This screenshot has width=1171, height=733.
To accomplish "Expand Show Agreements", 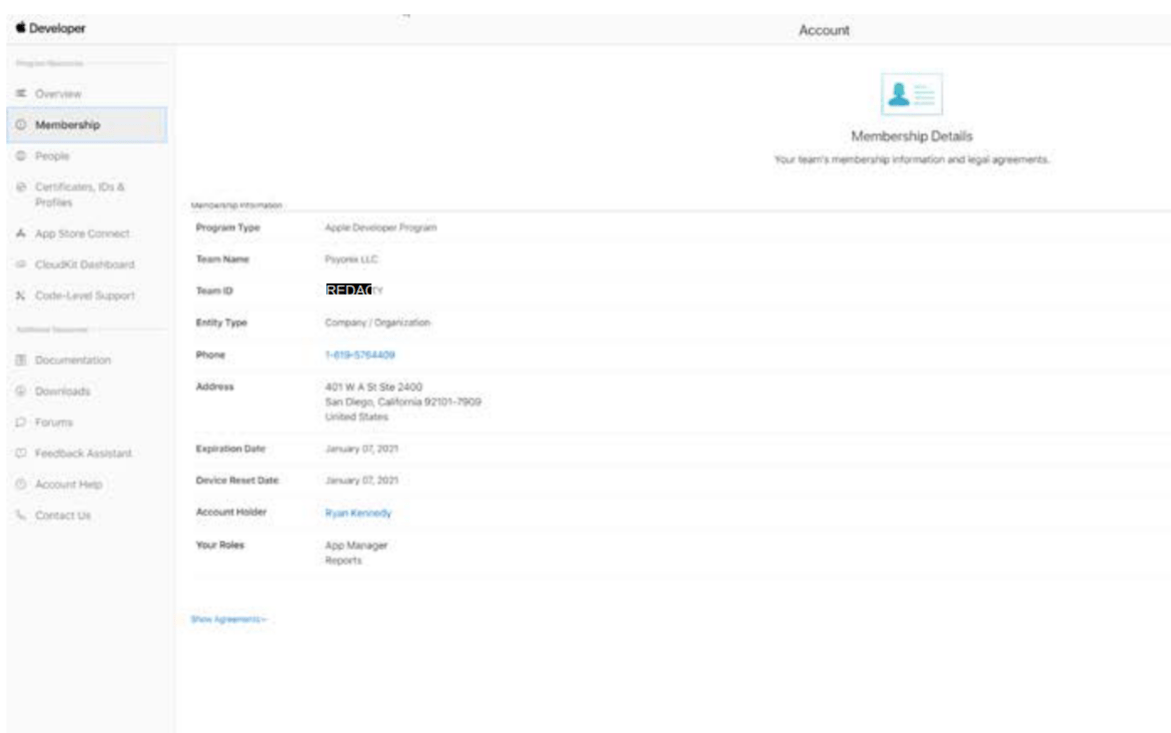I will (229, 620).
